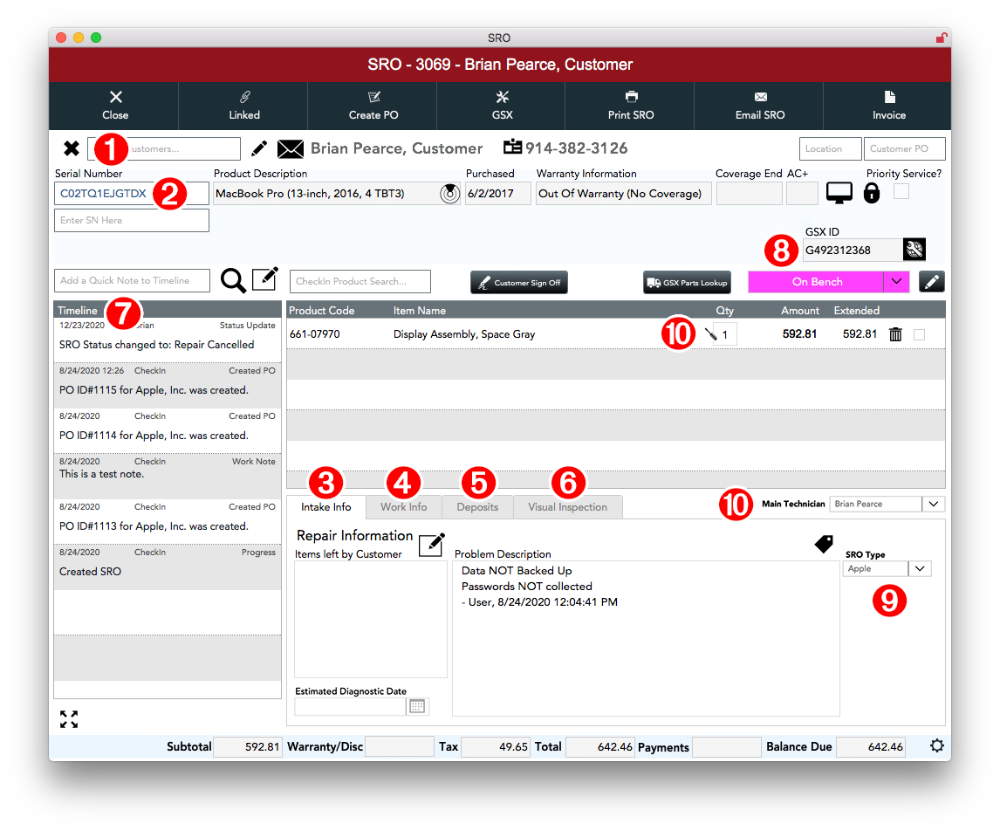
Task: Expand the timeline with the arrows icon
Action: tap(68, 719)
